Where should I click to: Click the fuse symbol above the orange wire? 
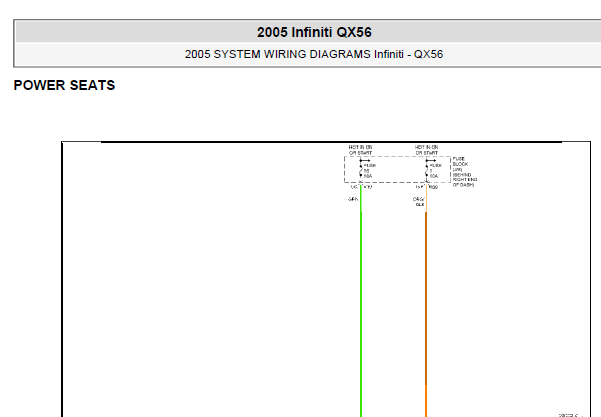[427, 171]
